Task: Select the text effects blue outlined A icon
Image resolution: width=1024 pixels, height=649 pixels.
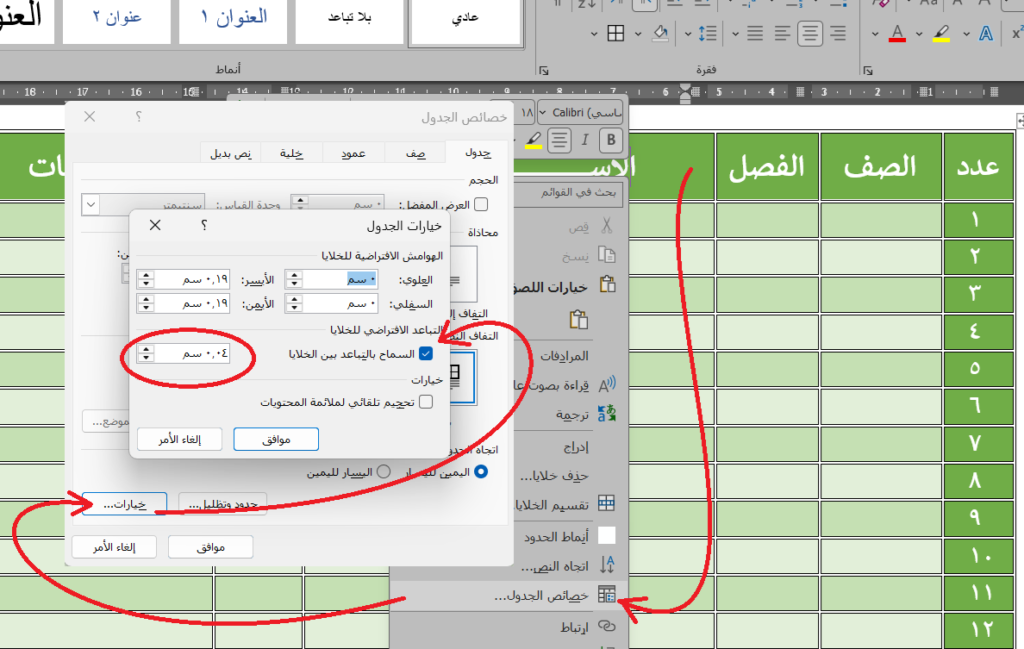Action: tap(986, 33)
